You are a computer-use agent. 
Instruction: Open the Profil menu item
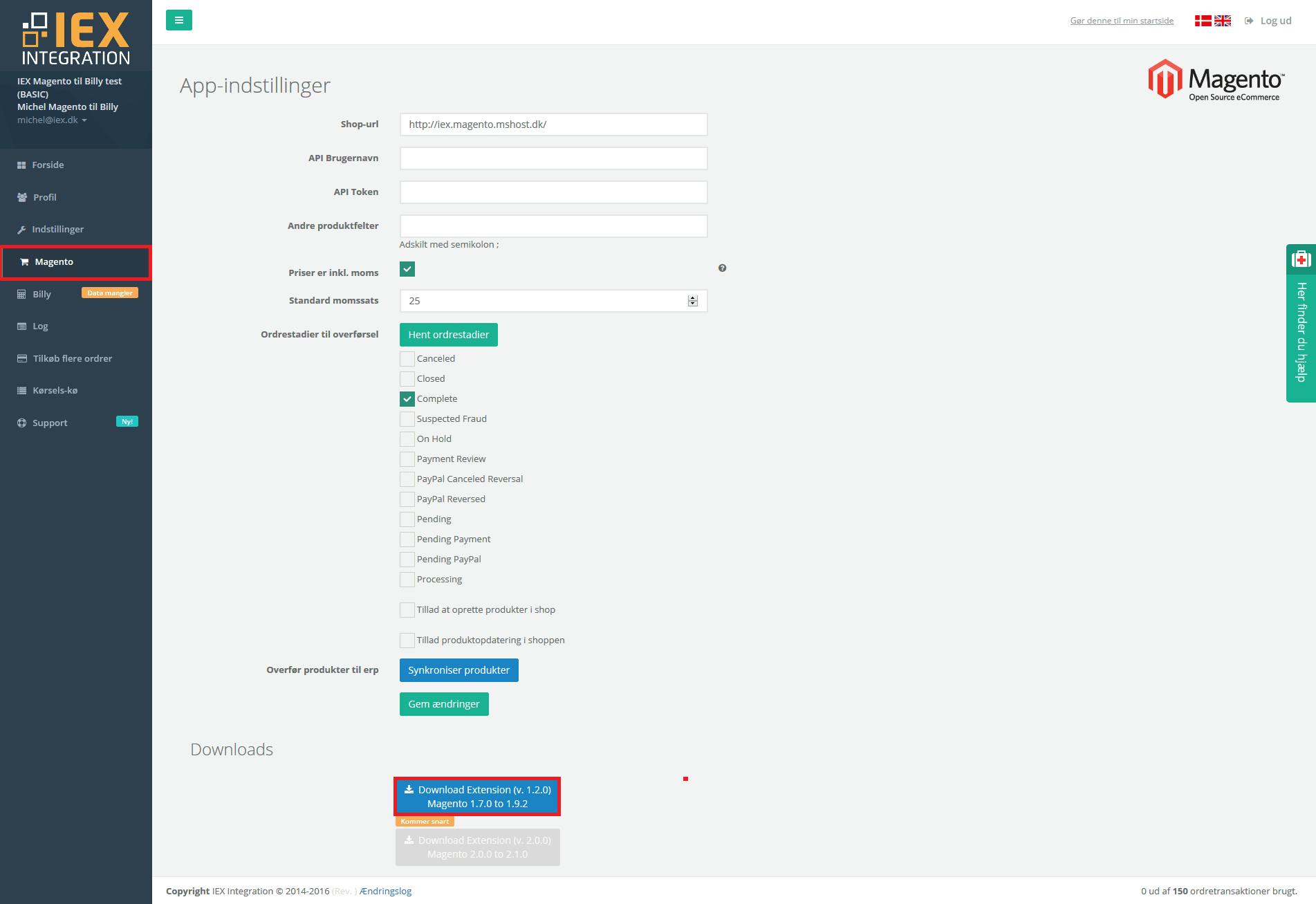tap(76, 197)
